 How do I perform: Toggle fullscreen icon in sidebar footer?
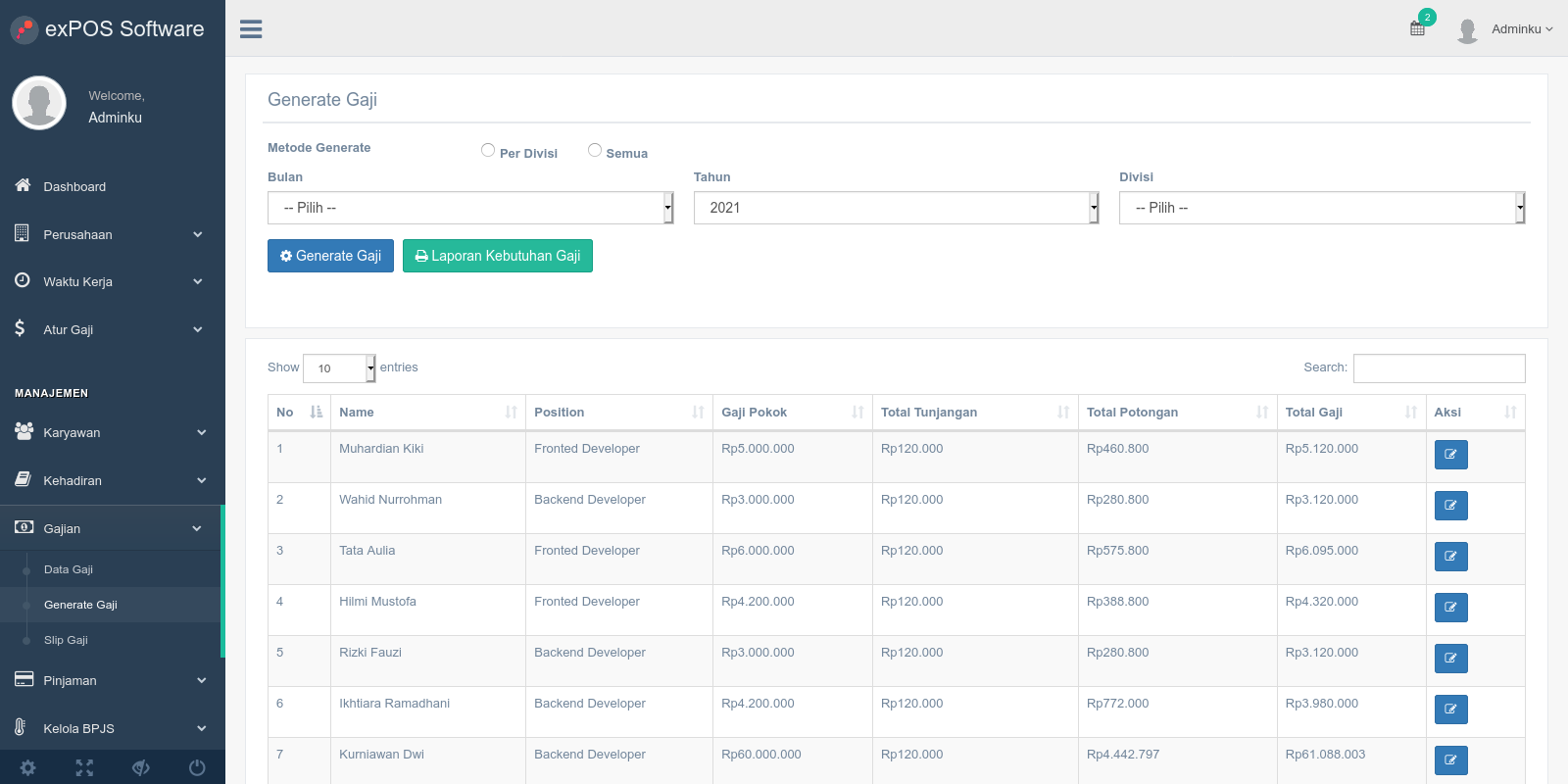[84, 767]
